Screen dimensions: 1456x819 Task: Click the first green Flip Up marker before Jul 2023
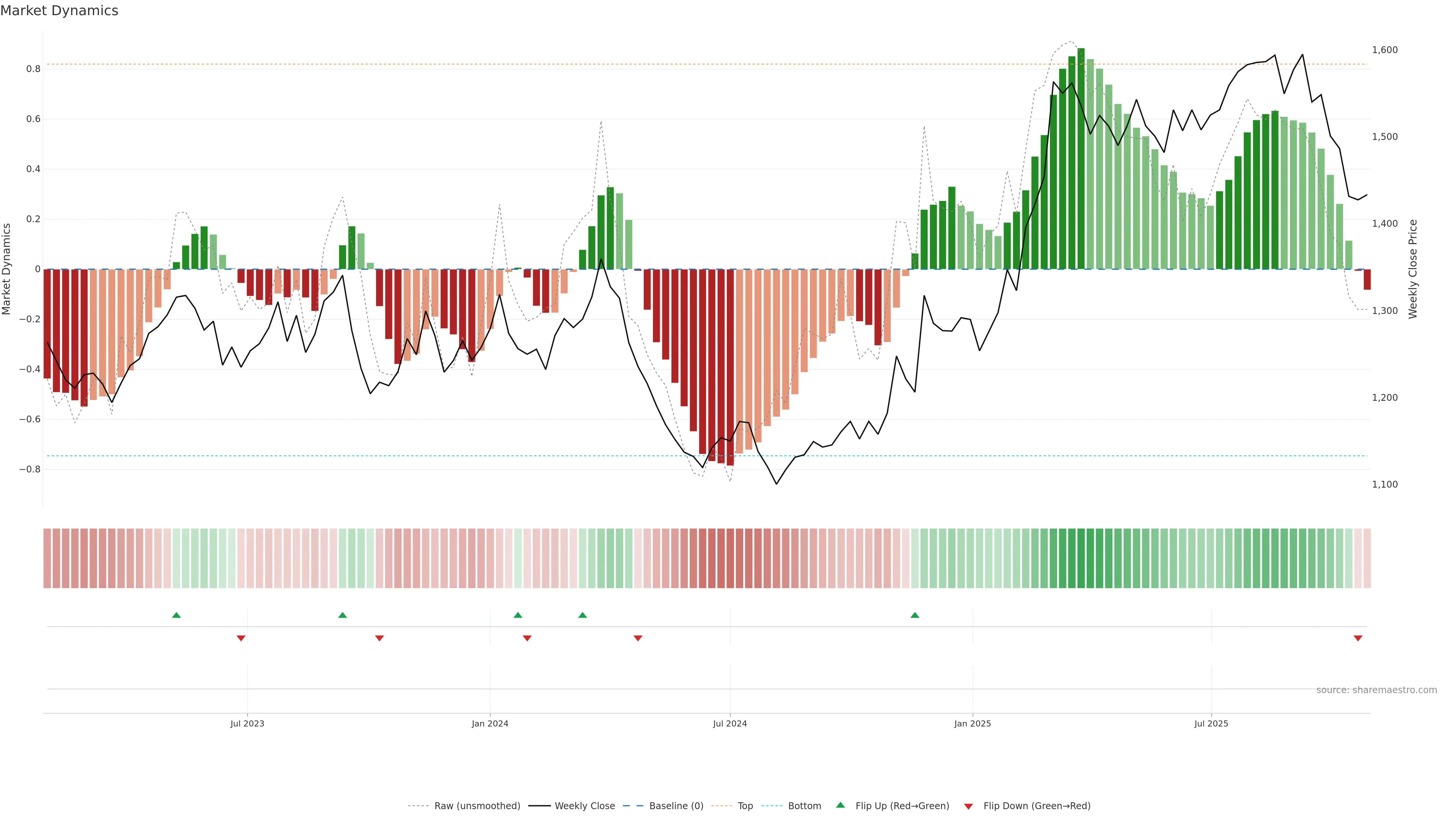tap(176, 615)
